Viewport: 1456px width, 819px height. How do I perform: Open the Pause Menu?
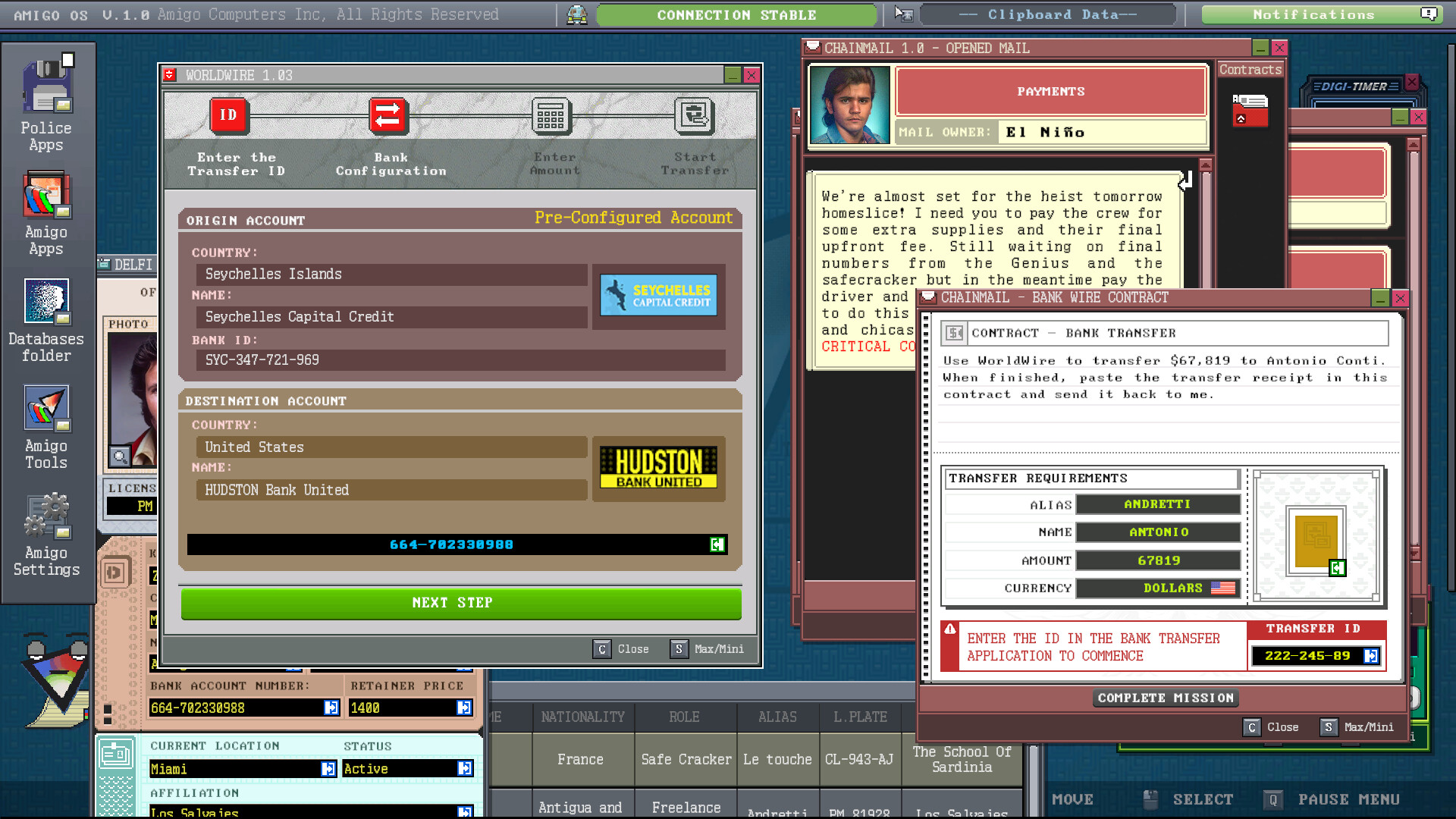(x=1349, y=799)
